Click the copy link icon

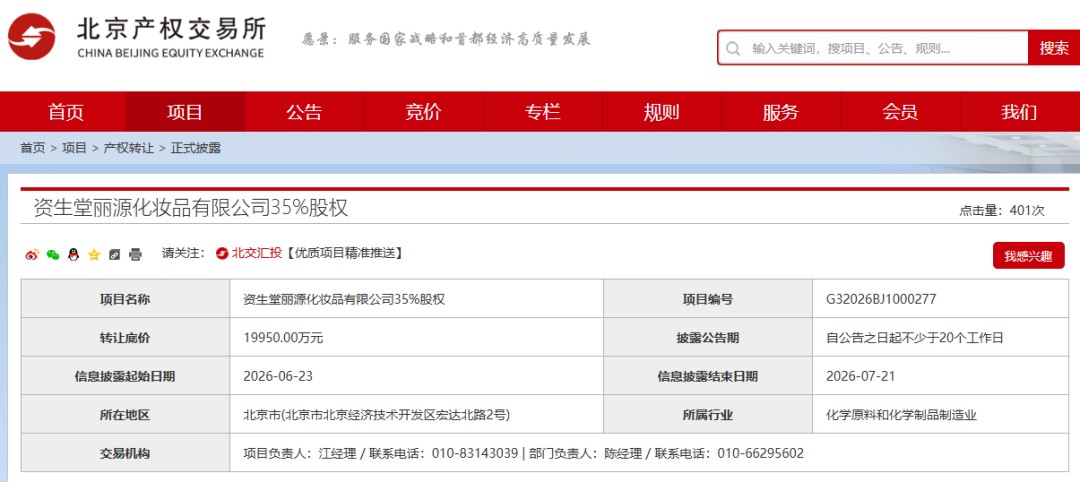pyautogui.click(x=114, y=255)
